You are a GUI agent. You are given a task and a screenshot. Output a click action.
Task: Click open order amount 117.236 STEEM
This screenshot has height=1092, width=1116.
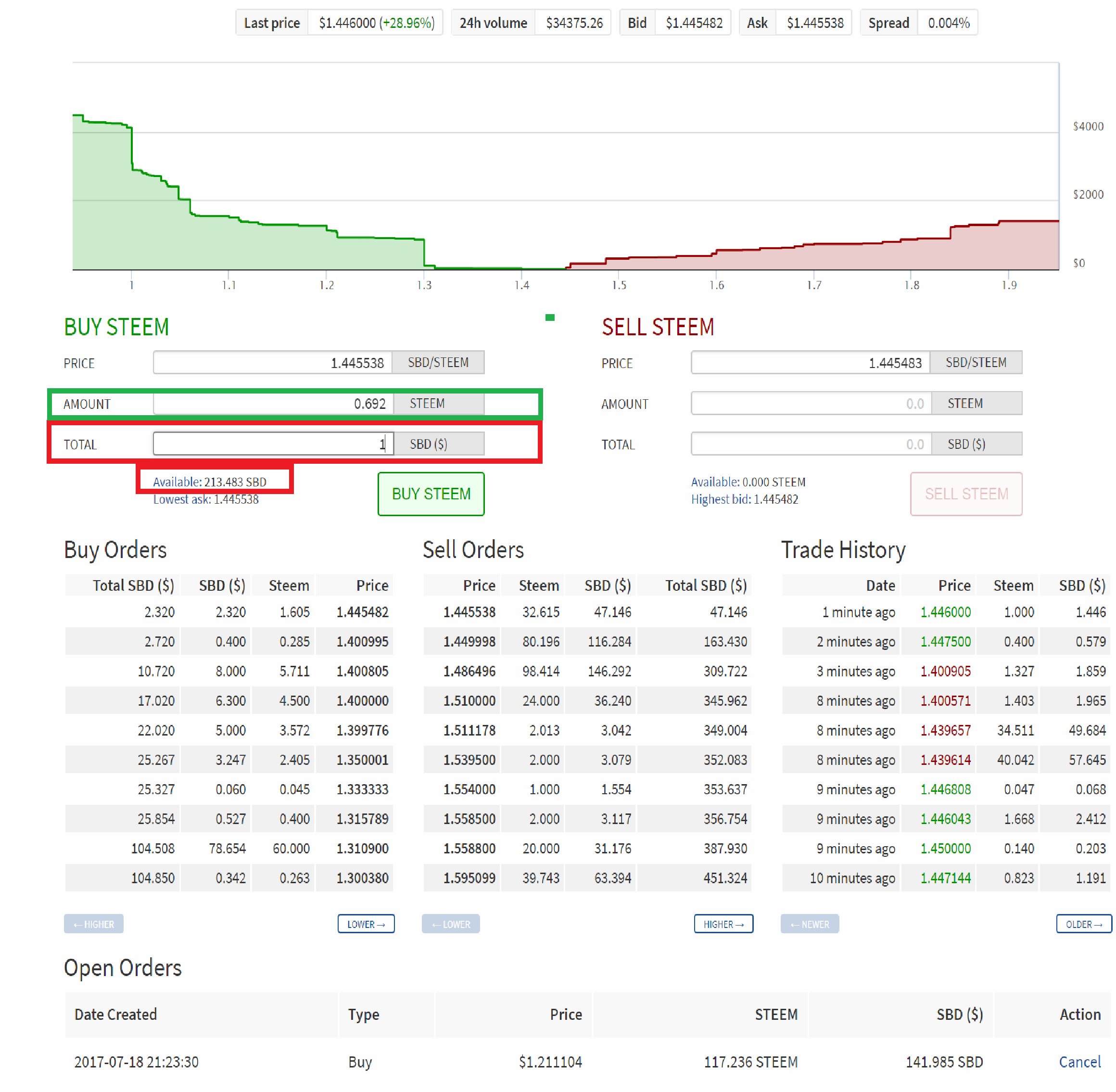751,1062
